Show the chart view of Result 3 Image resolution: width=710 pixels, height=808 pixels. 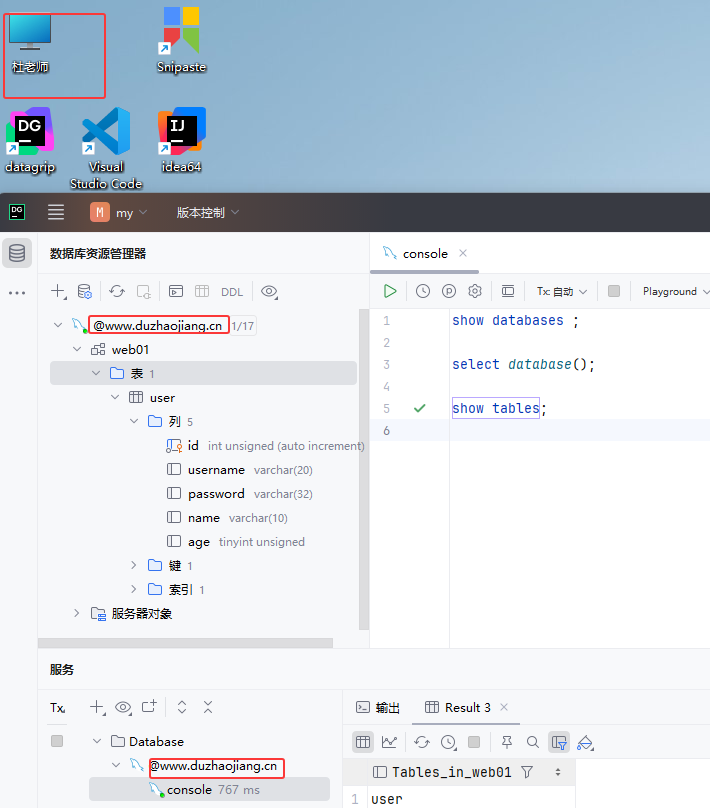(x=389, y=742)
